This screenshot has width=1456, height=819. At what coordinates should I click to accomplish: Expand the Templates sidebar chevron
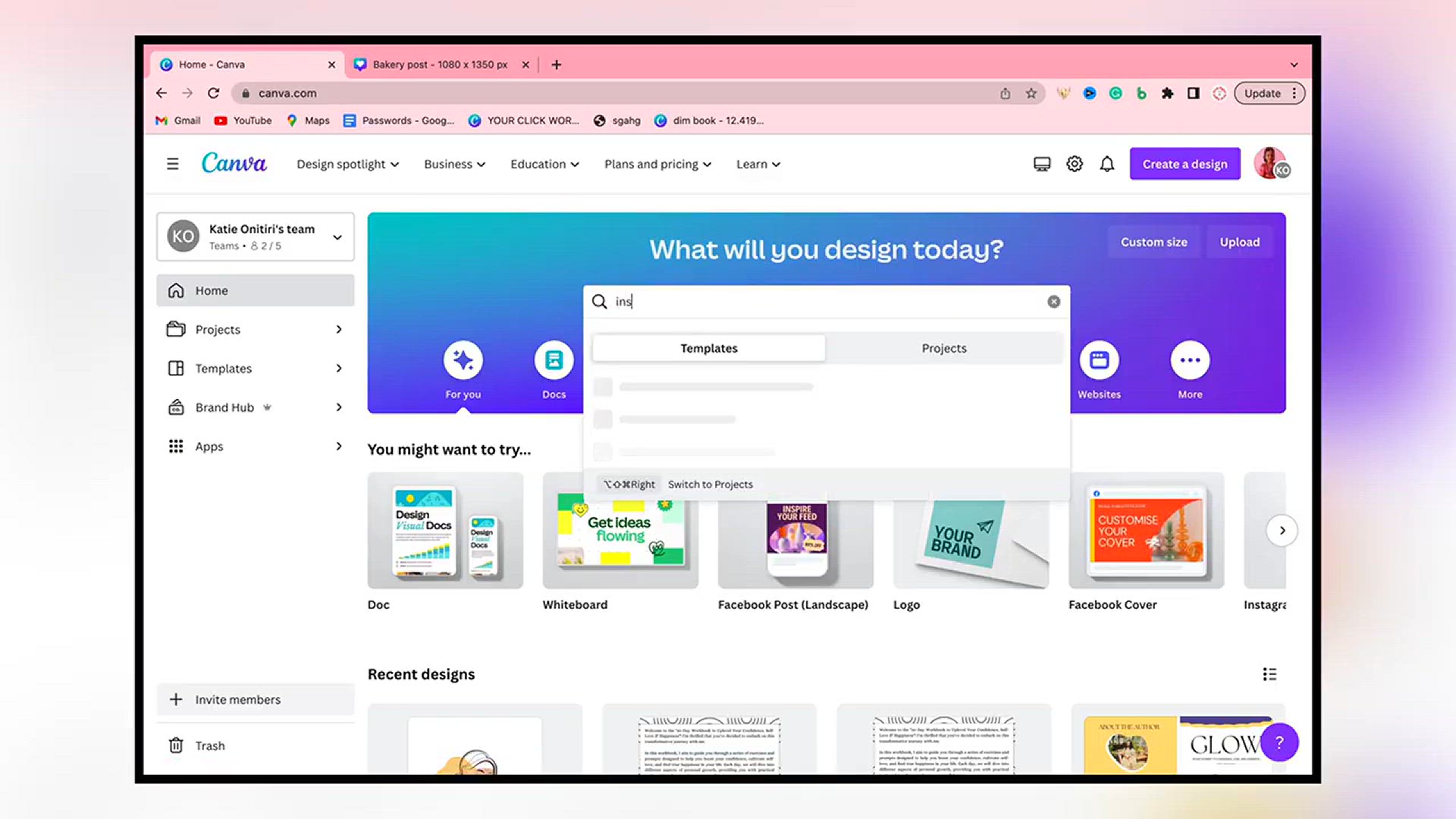click(x=339, y=369)
